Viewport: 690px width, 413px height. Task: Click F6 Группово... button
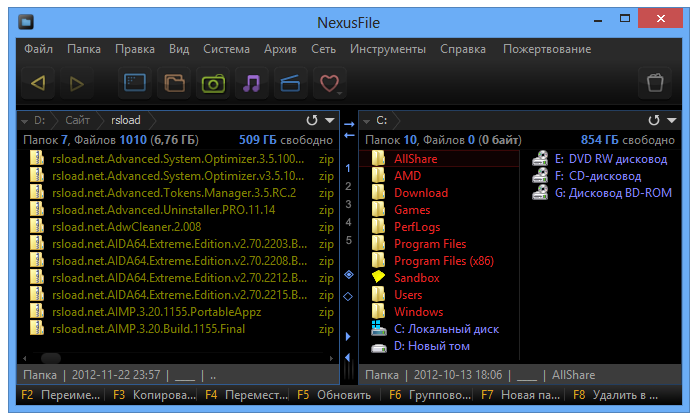(430, 395)
